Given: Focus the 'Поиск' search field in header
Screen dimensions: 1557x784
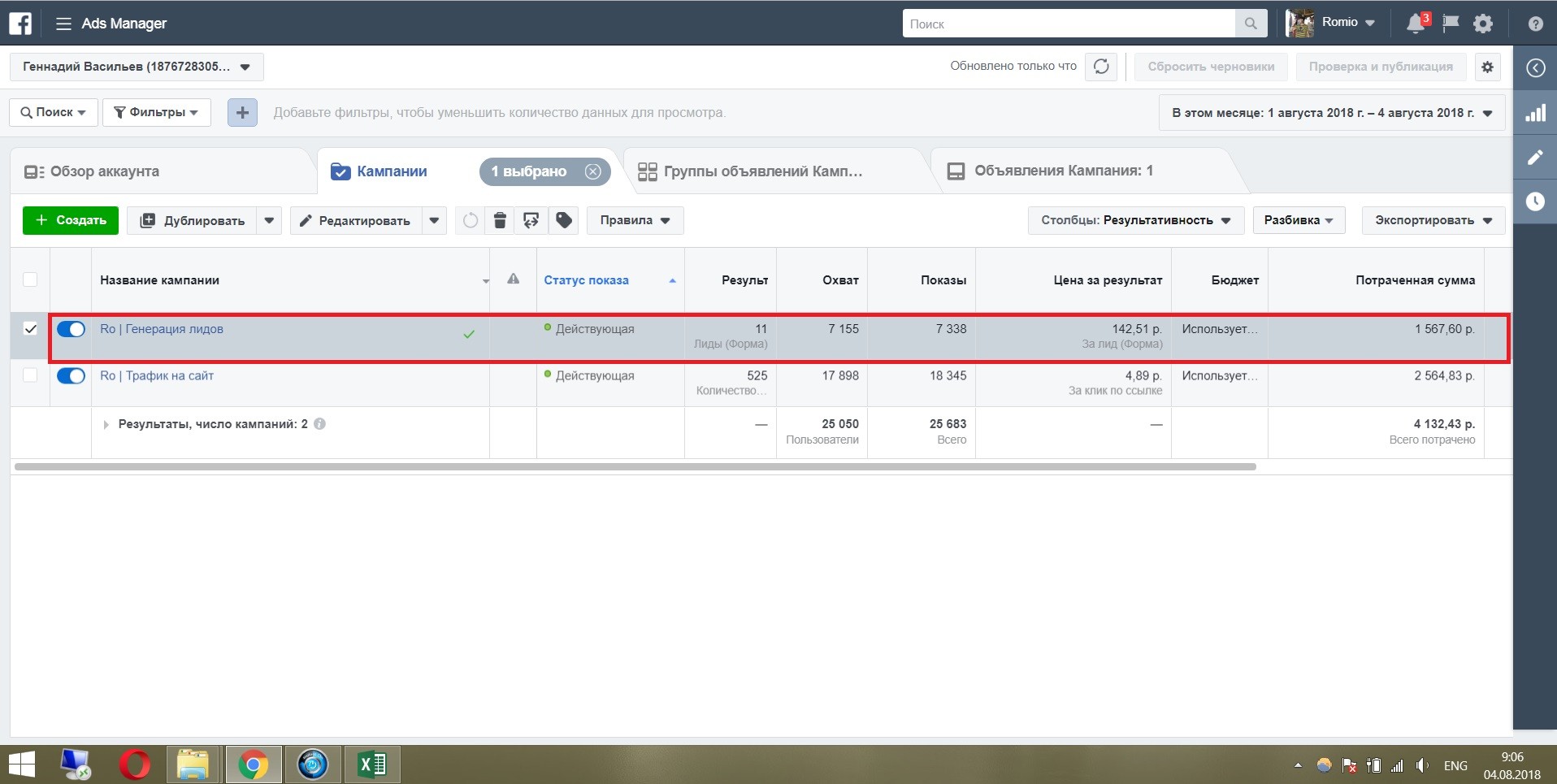Looking at the screenshot, I should click(1069, 24).
